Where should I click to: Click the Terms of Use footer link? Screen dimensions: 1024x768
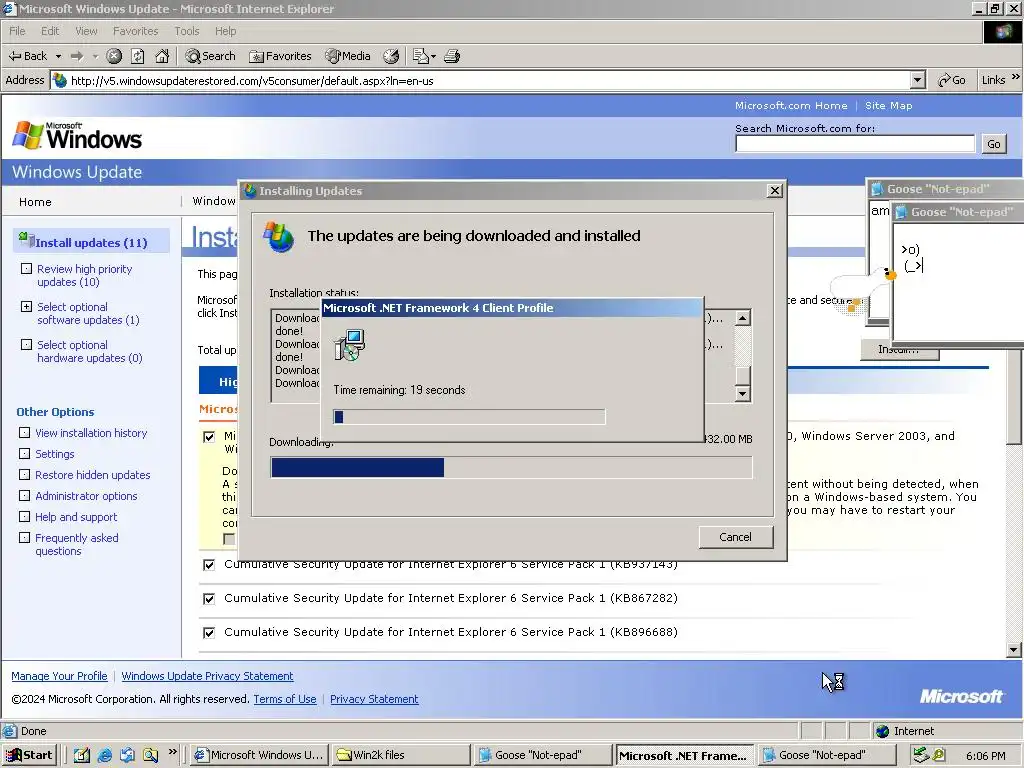(x=285, y=699)
